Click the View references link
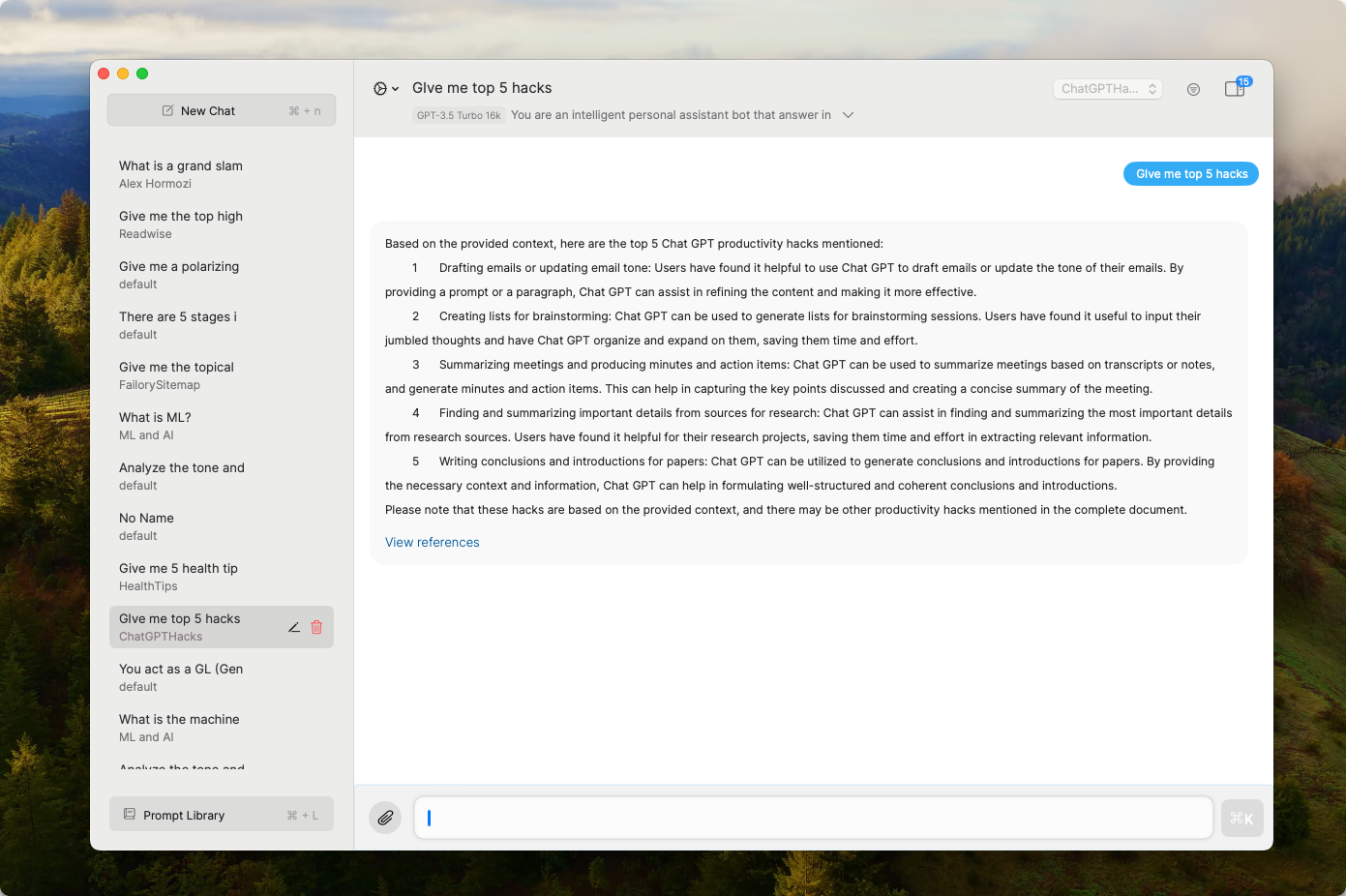This screenshot has width=1346, height=896. 432,543
